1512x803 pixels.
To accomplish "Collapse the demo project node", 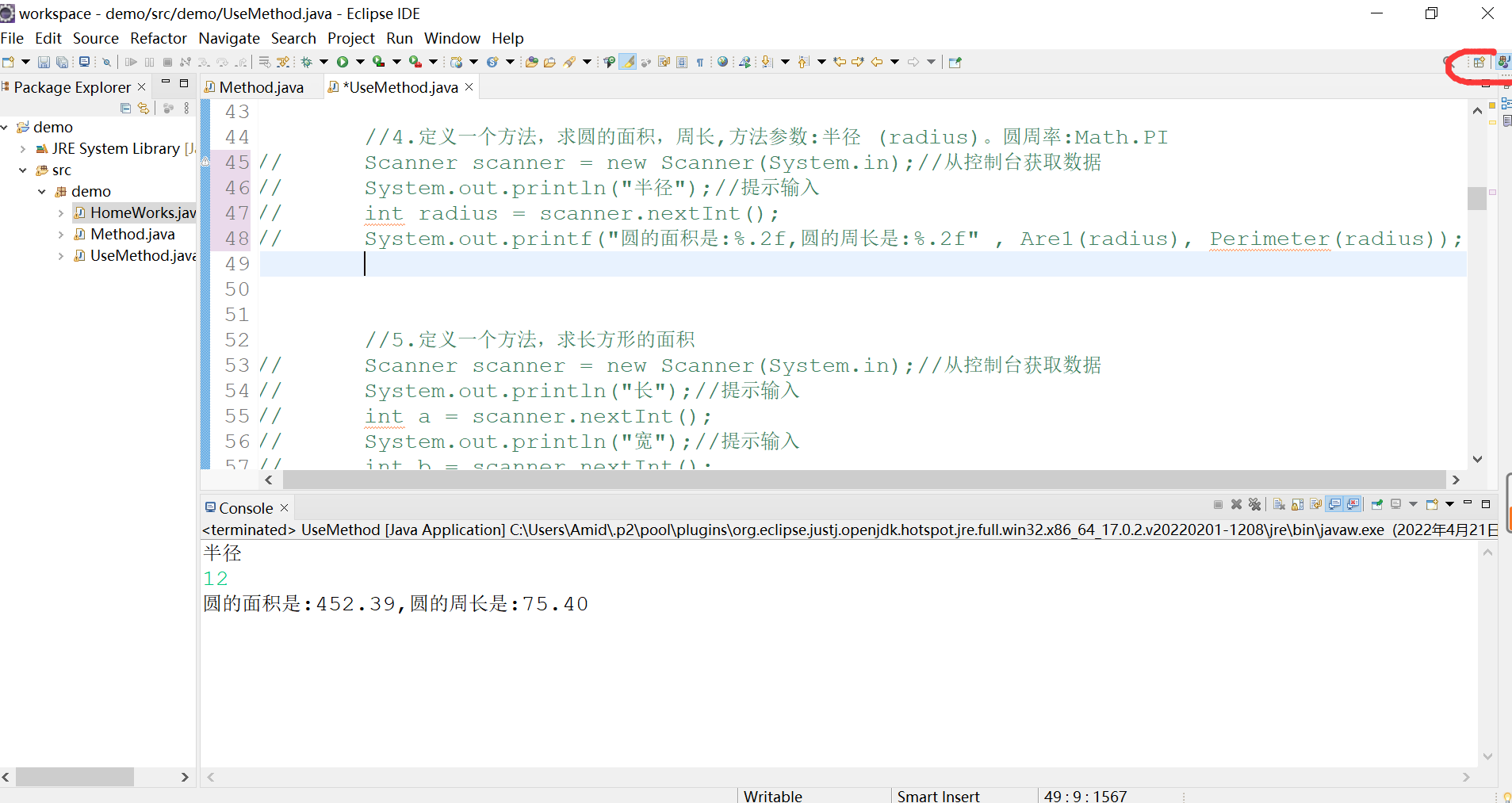I will coord(5,127).
